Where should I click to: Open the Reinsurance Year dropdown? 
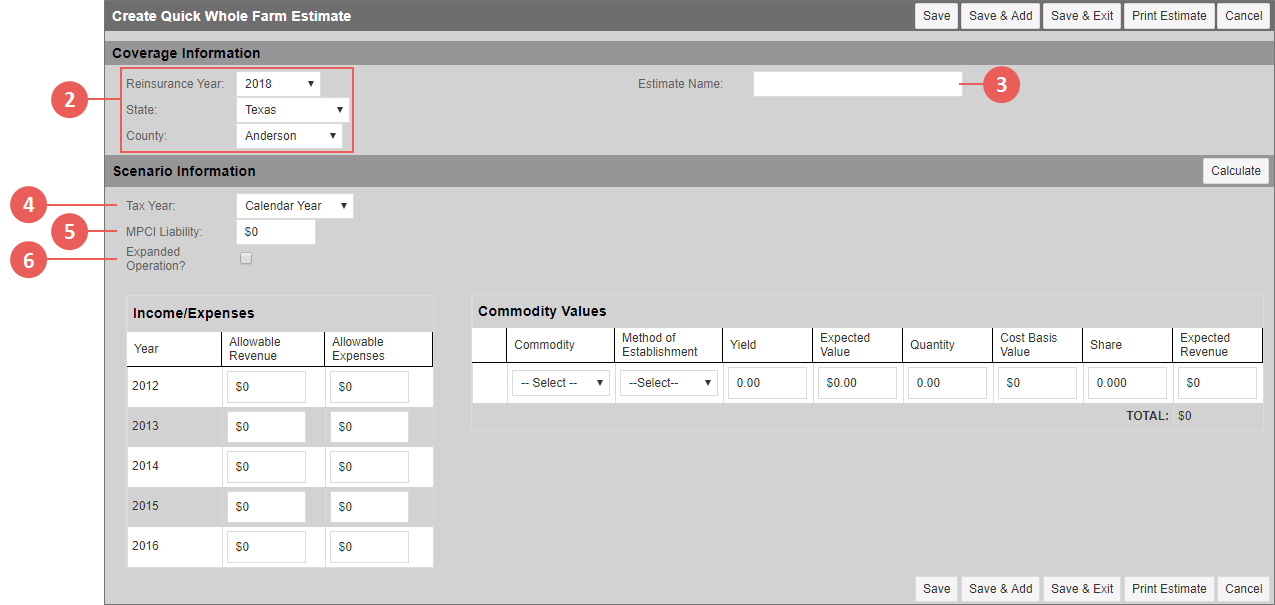(x=278, y=83)
